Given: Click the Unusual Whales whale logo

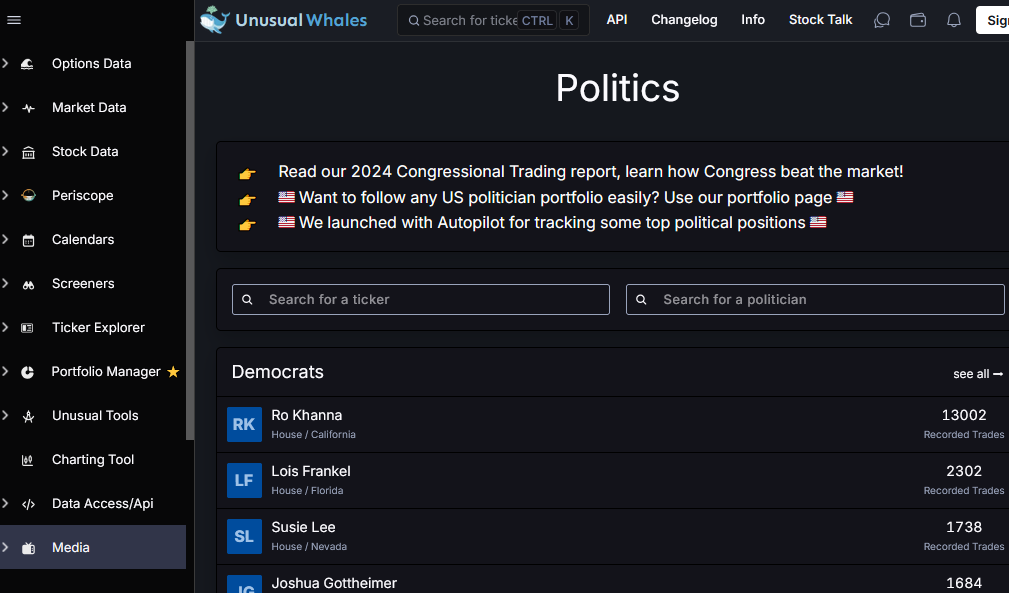Looking at the screenshot, I should click(x=215, y=19).
